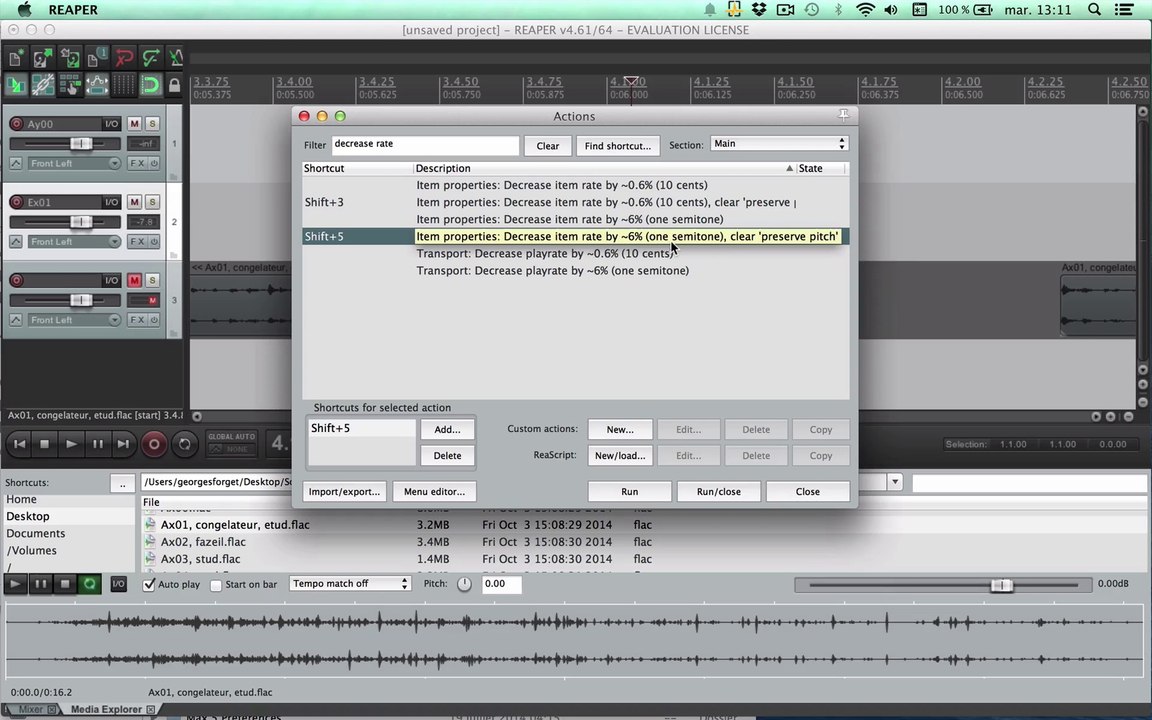Click the red Undo toolbar icon
The height and width of the screenshot is (720, 1152).
[123, 57]
